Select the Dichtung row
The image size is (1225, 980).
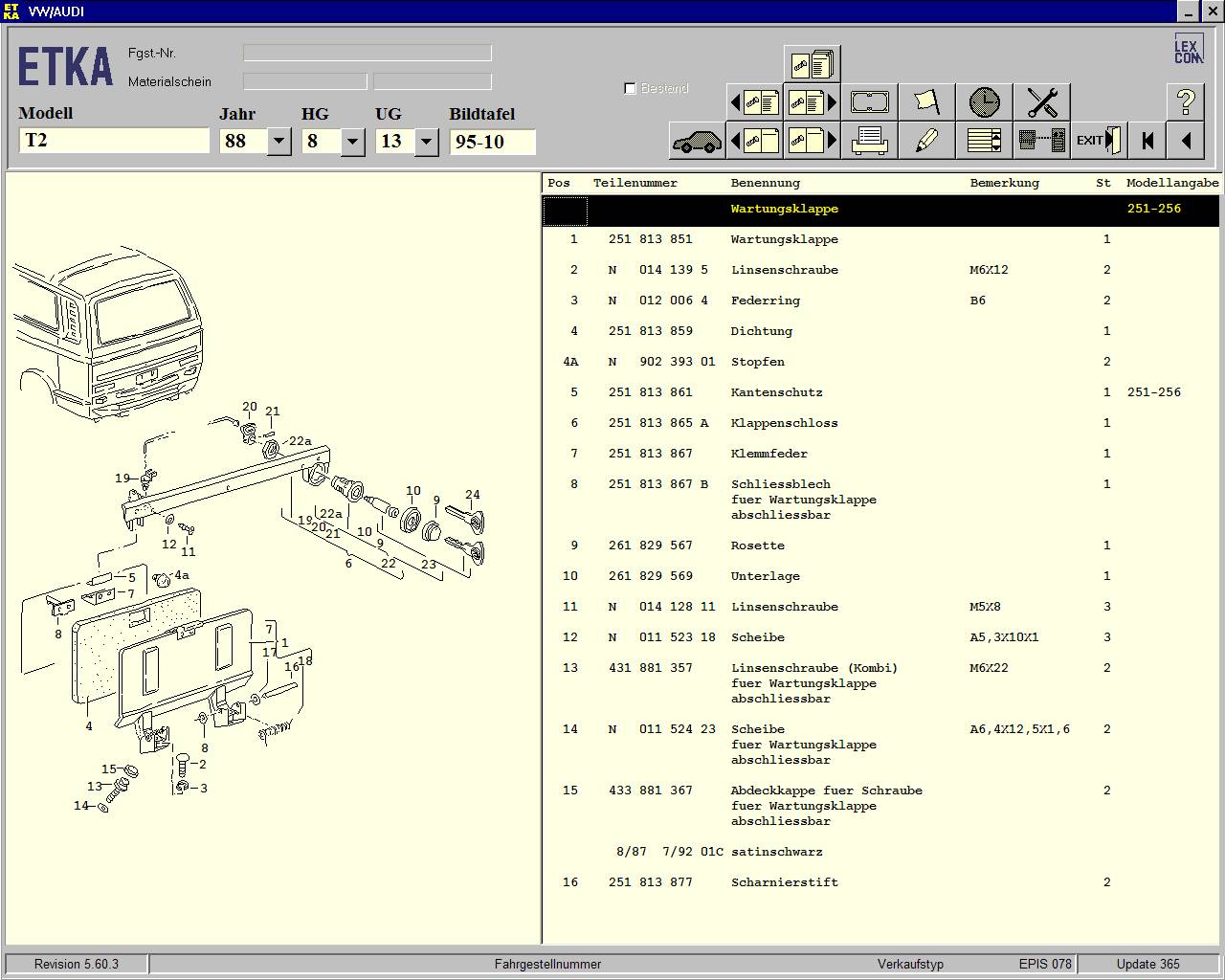881,331
